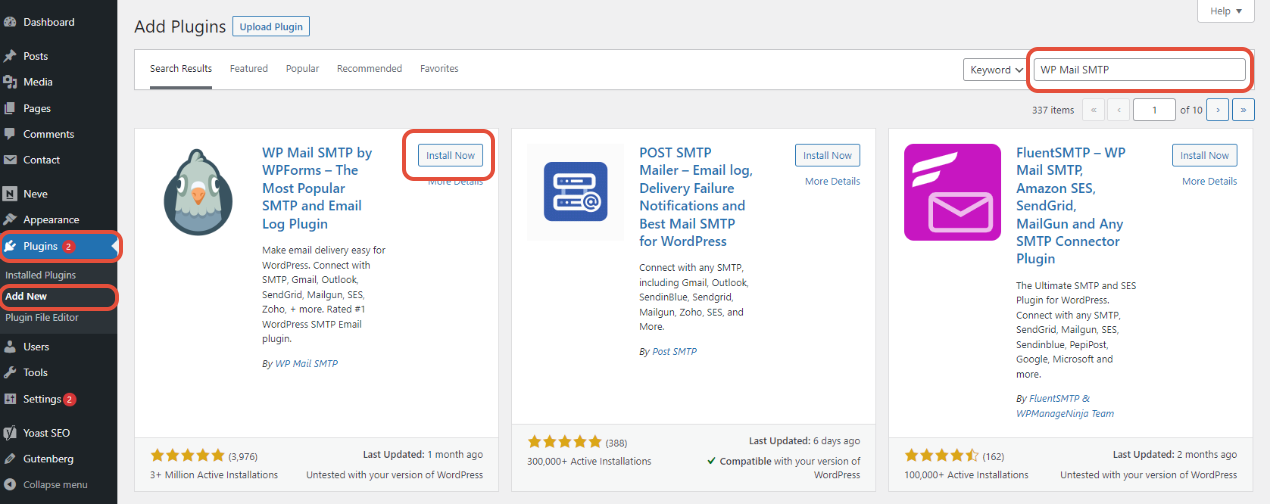
Task: Open Add New plugins submenu item
Action: click(26, 296)
